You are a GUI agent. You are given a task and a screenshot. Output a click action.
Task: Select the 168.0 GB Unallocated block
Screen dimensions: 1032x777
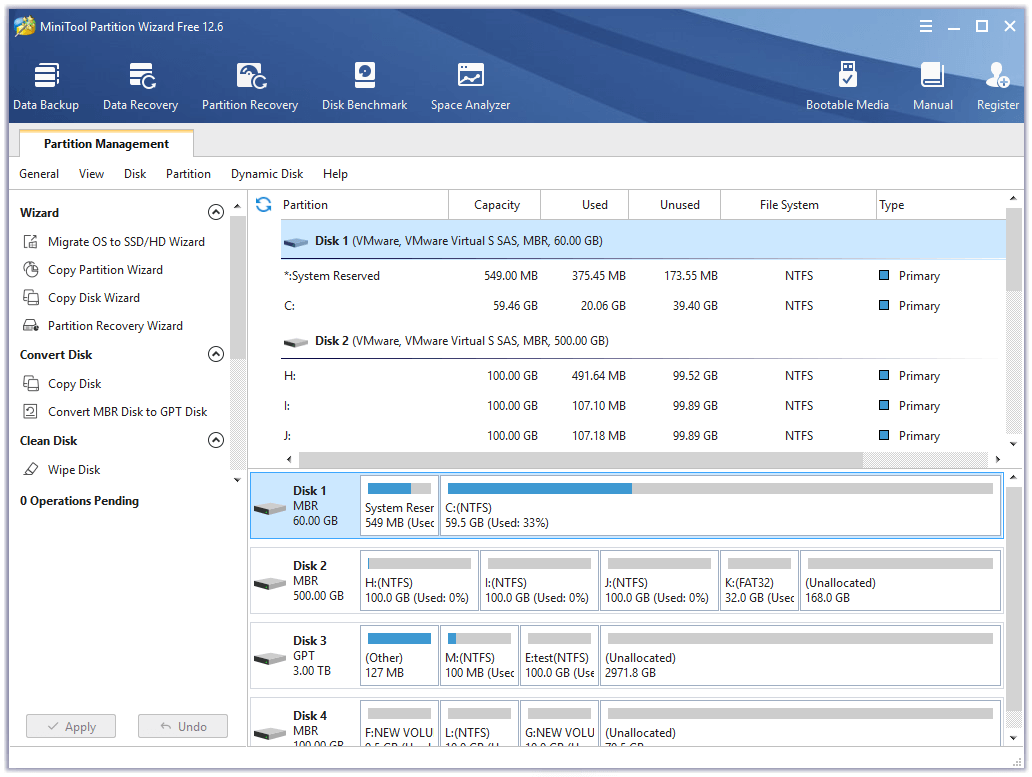tap(901, 581)
